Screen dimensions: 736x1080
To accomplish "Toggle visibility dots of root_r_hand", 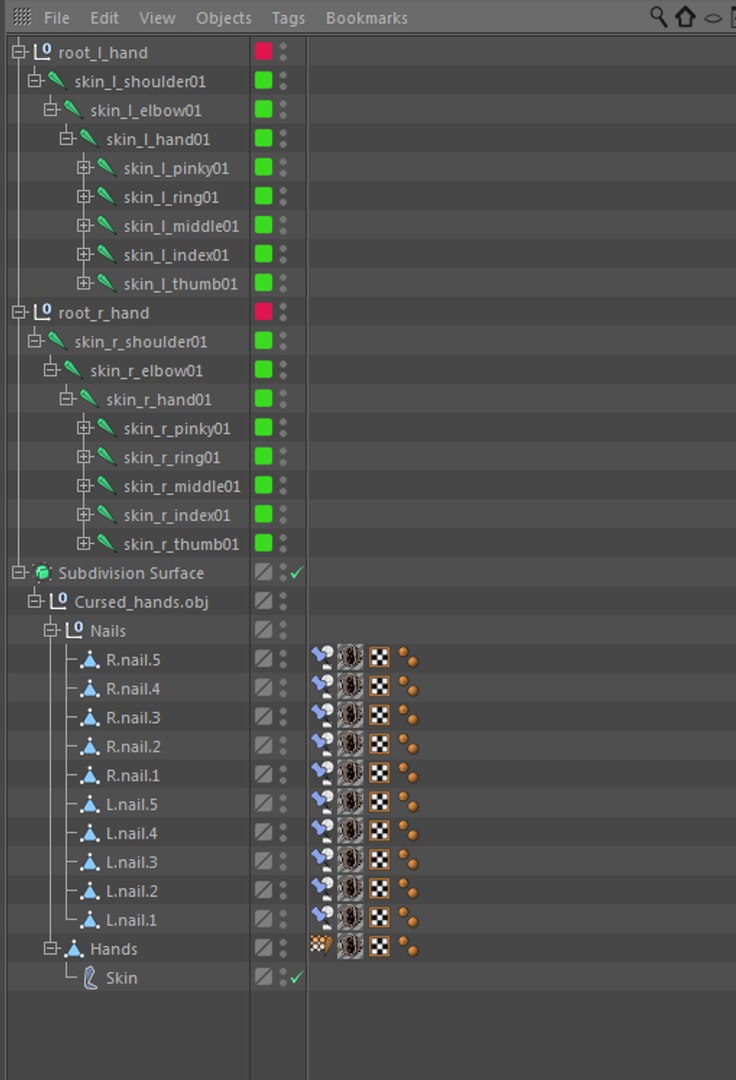I will click(x=283, y=312).
